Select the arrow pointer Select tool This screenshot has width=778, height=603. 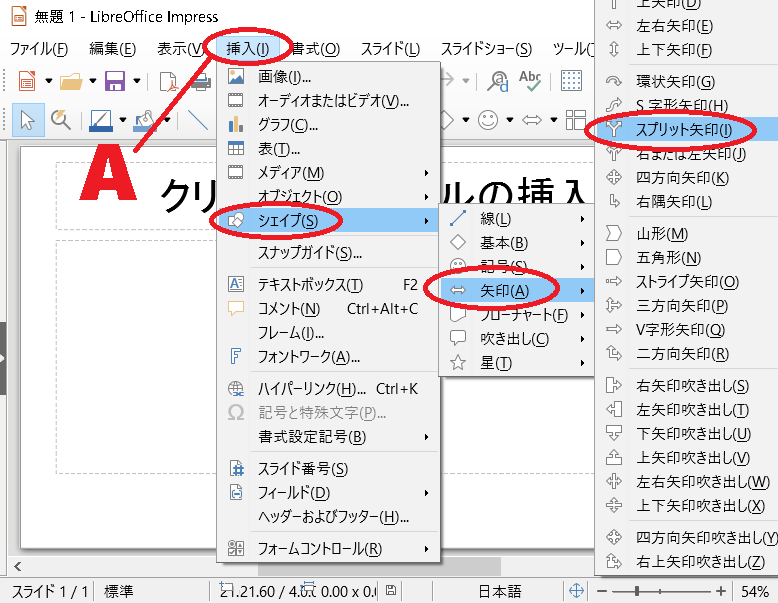pos(28,120)
